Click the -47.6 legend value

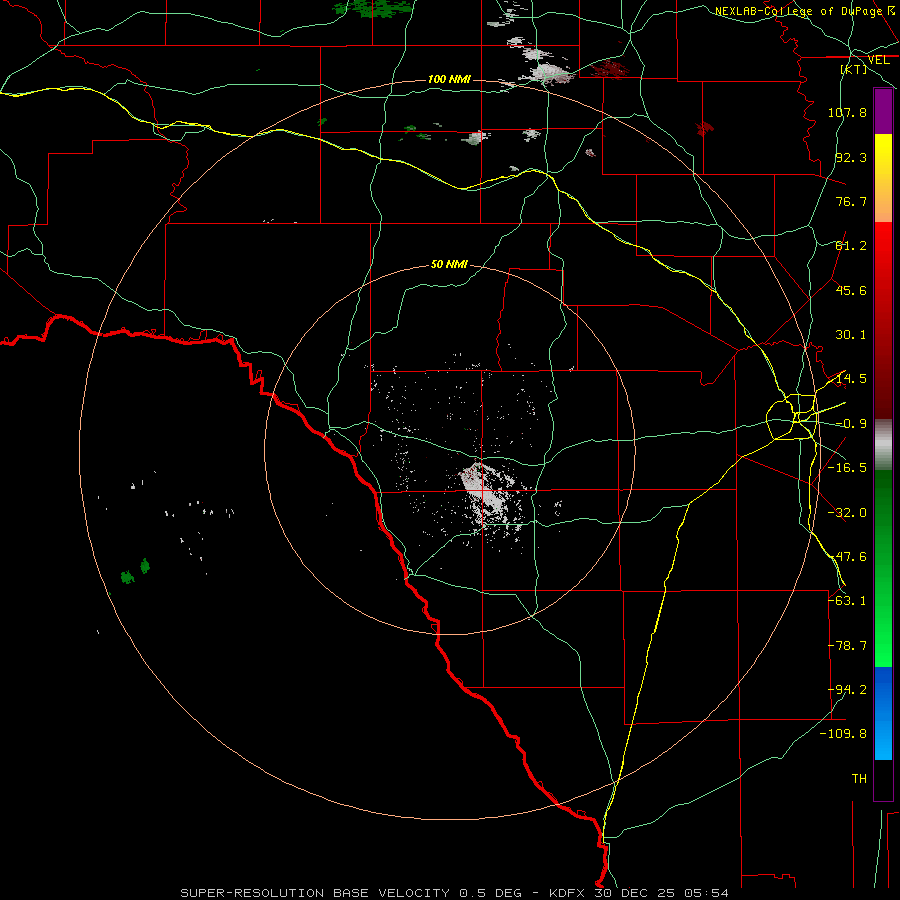[847, 557]
